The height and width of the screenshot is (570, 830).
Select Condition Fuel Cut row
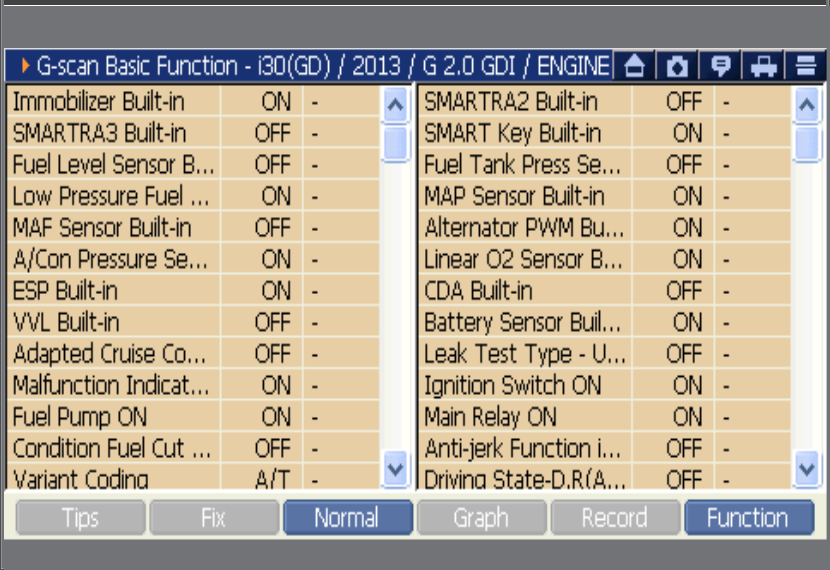coord(193,448)
